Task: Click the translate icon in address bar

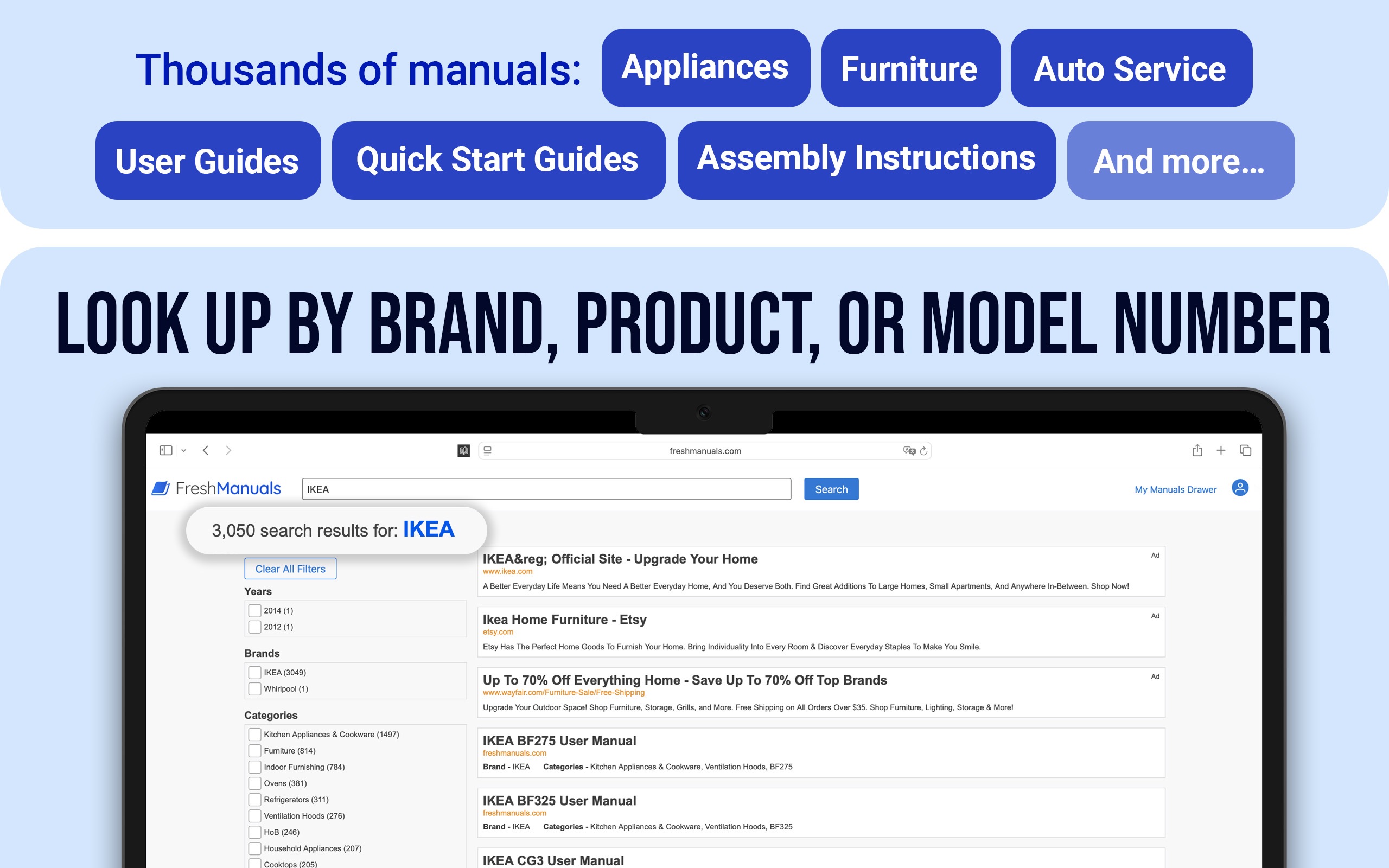Action: pos(909,451)
